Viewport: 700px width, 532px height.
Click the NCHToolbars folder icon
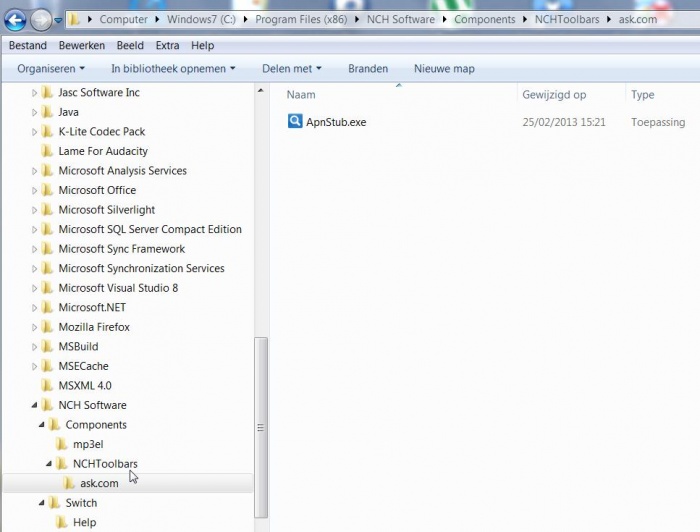(62, 464)
